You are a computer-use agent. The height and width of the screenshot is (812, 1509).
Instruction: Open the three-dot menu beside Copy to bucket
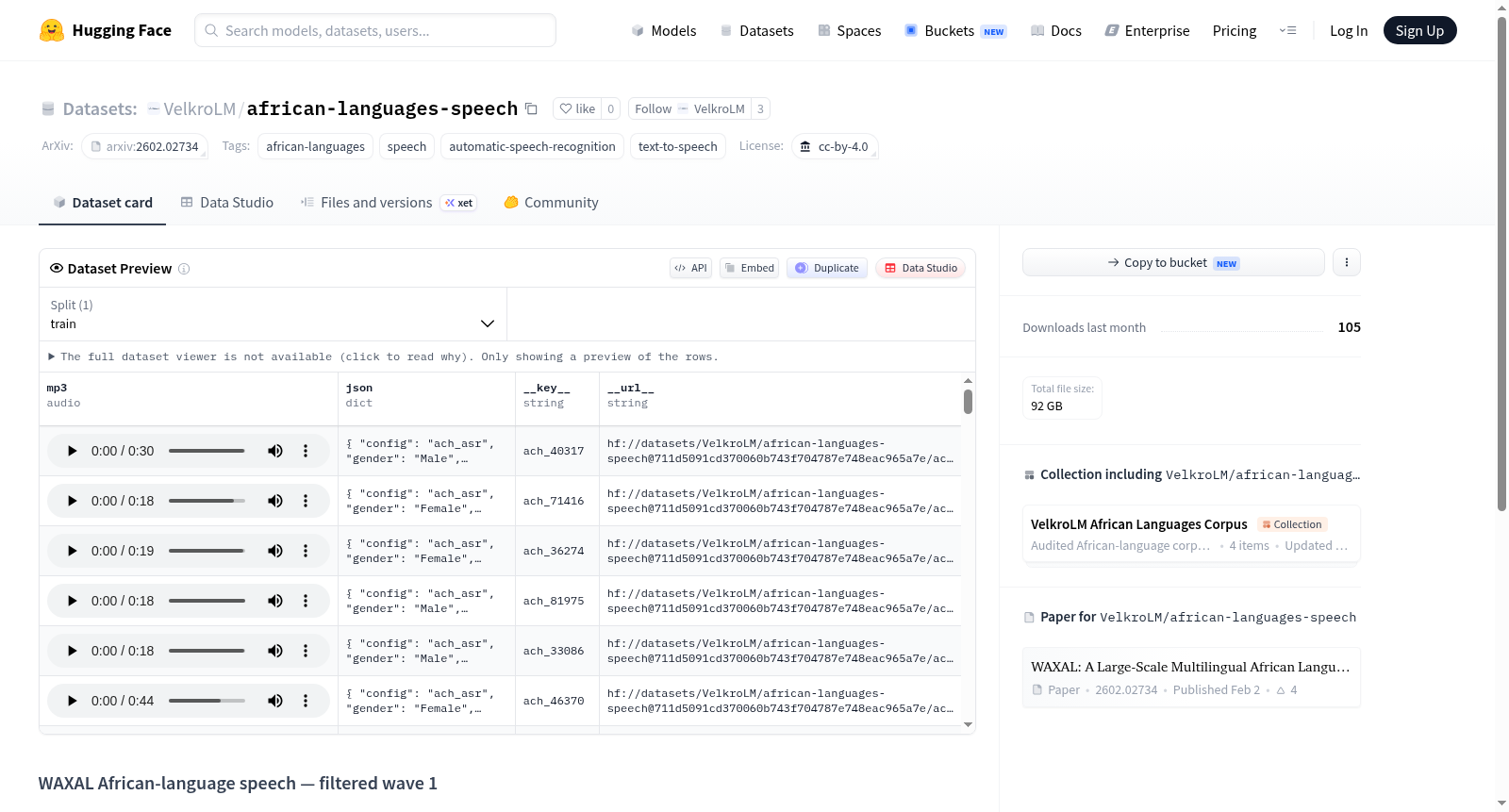1347,262
